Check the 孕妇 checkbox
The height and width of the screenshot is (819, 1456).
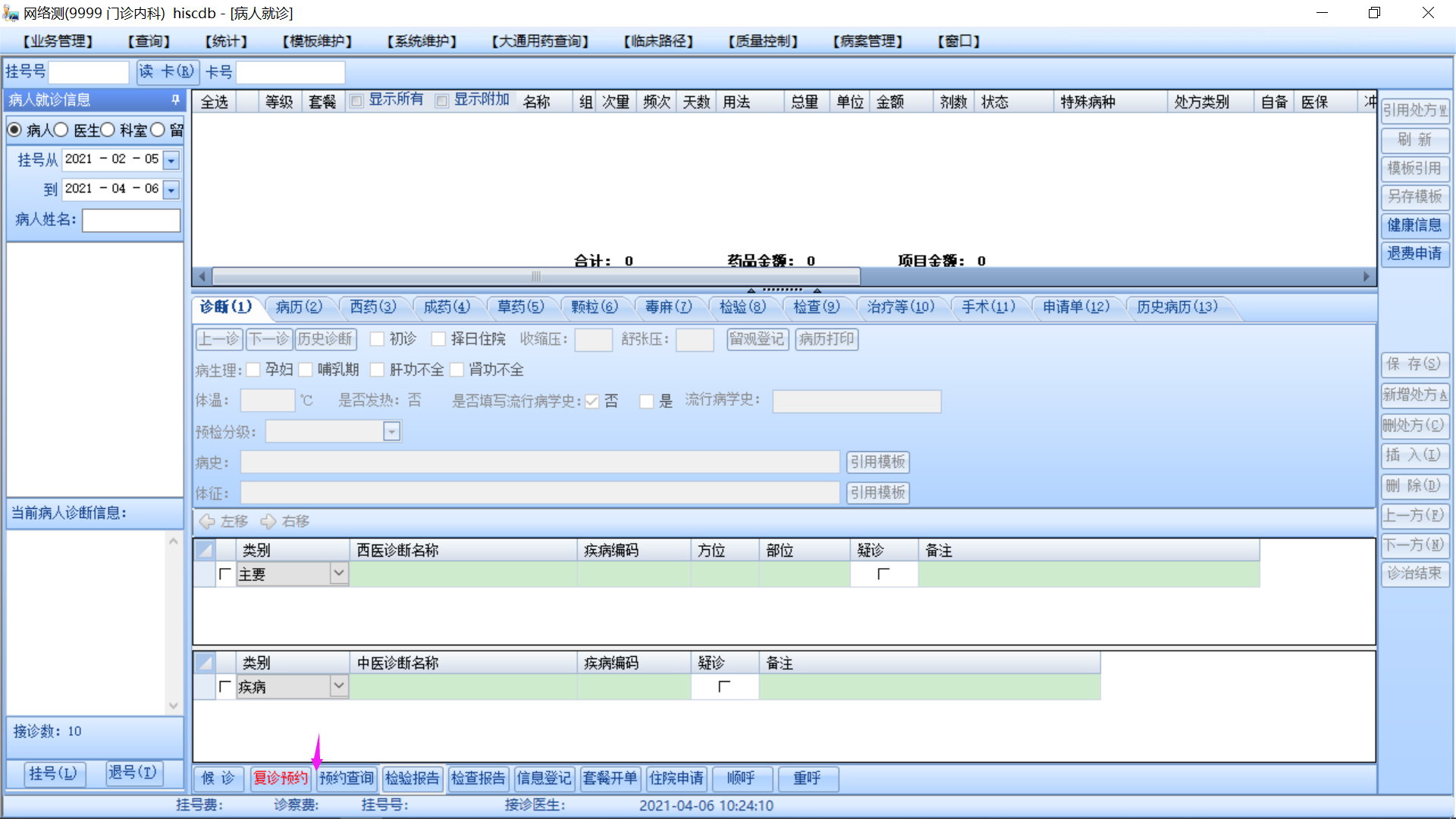[x=253, y=369]
